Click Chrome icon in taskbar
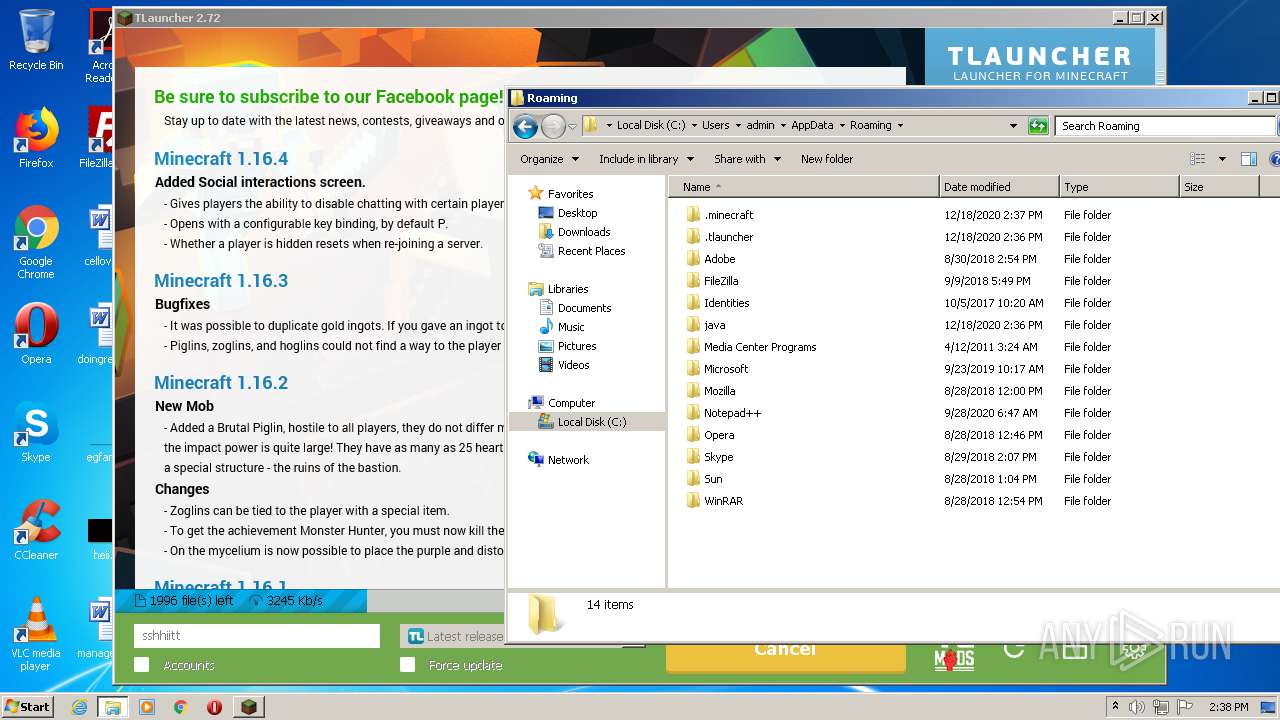This screenshot has height=720, width=1280. click(181, 707)
